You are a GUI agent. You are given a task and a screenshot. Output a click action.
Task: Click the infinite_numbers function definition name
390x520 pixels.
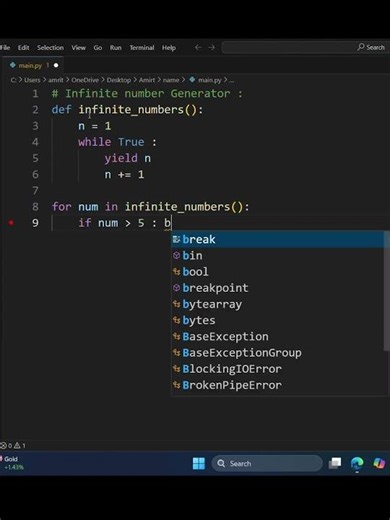pyautogui.click(x=131, y=110)
